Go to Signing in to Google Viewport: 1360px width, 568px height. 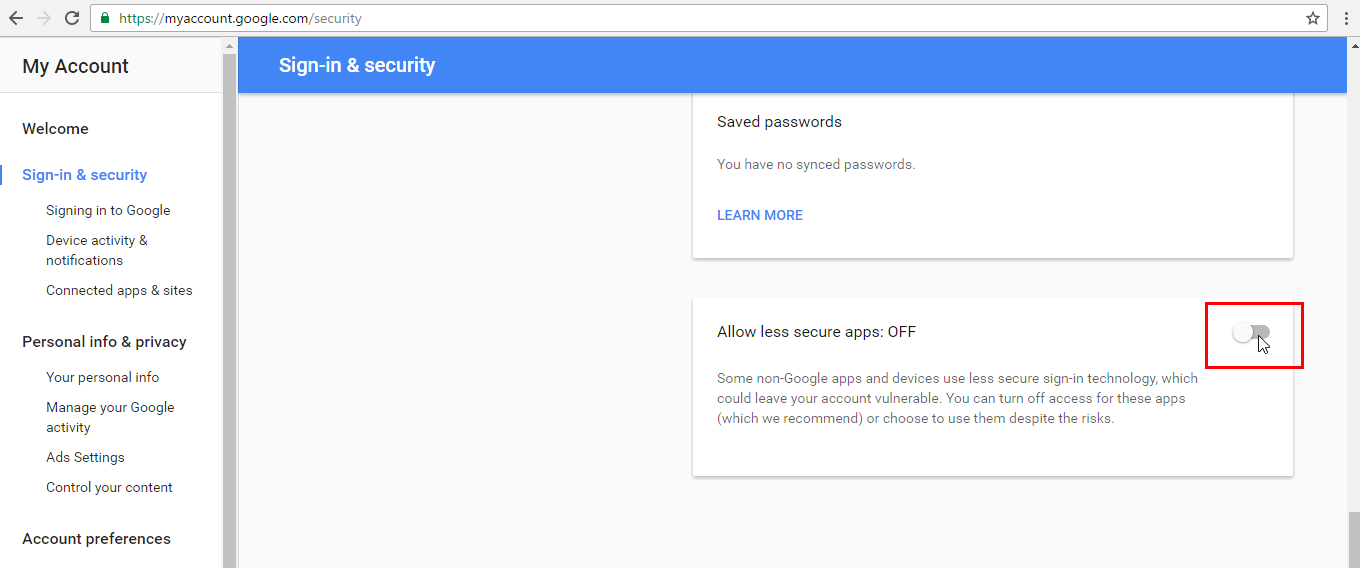pos(108,210)
